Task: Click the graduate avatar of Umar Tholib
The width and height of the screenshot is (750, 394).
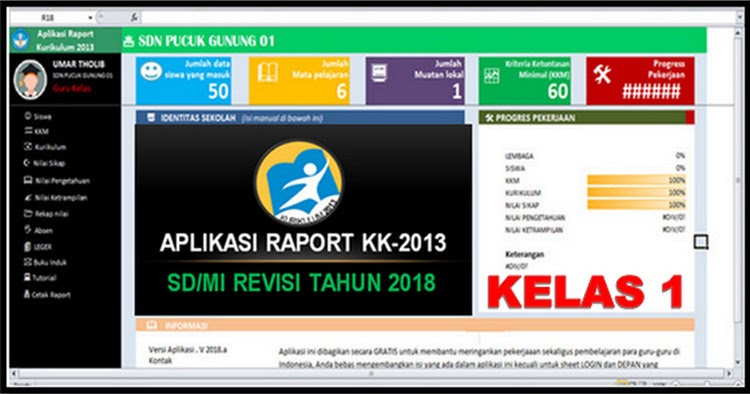Action: point(30,79)
